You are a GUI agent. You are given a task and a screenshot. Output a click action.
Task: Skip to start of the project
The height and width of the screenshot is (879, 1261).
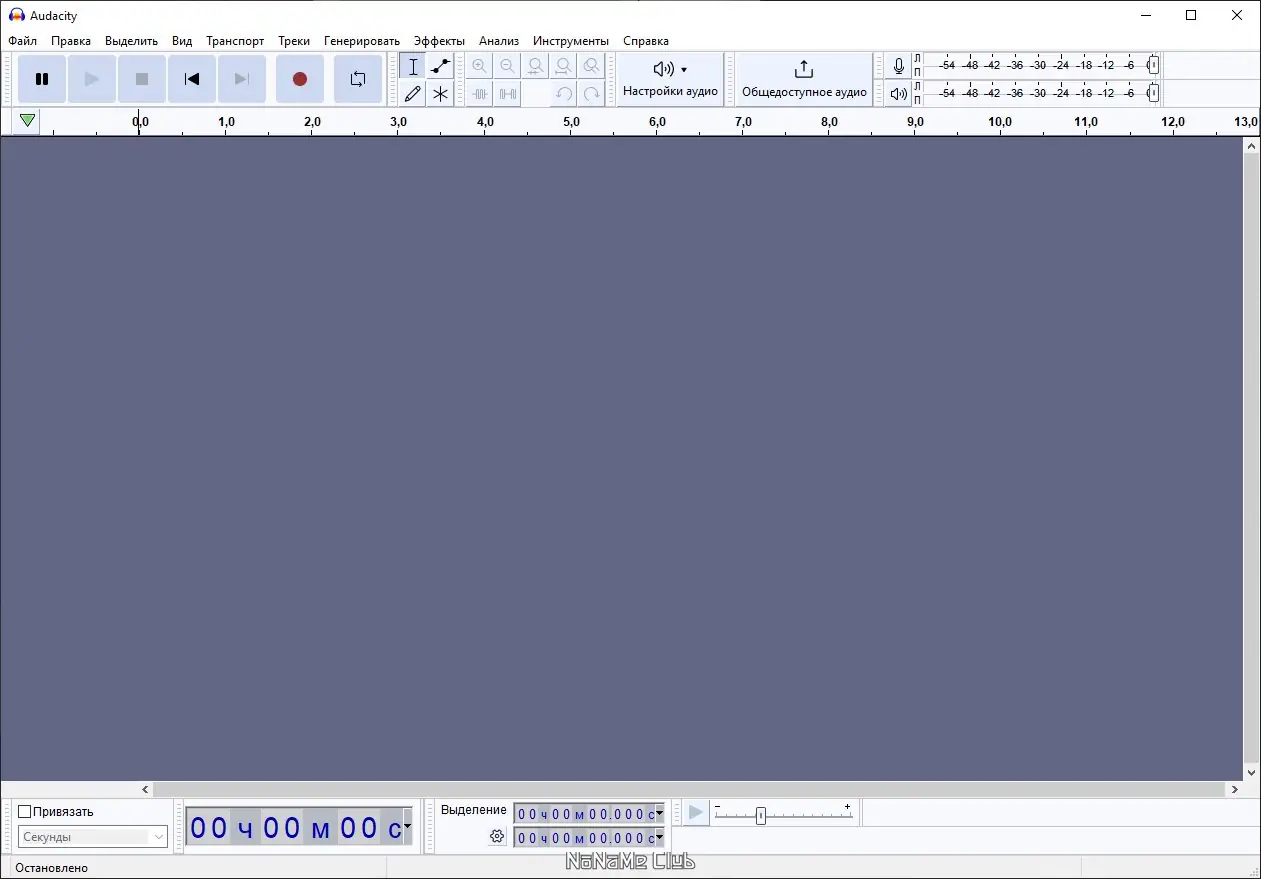[x=192, y=79]
